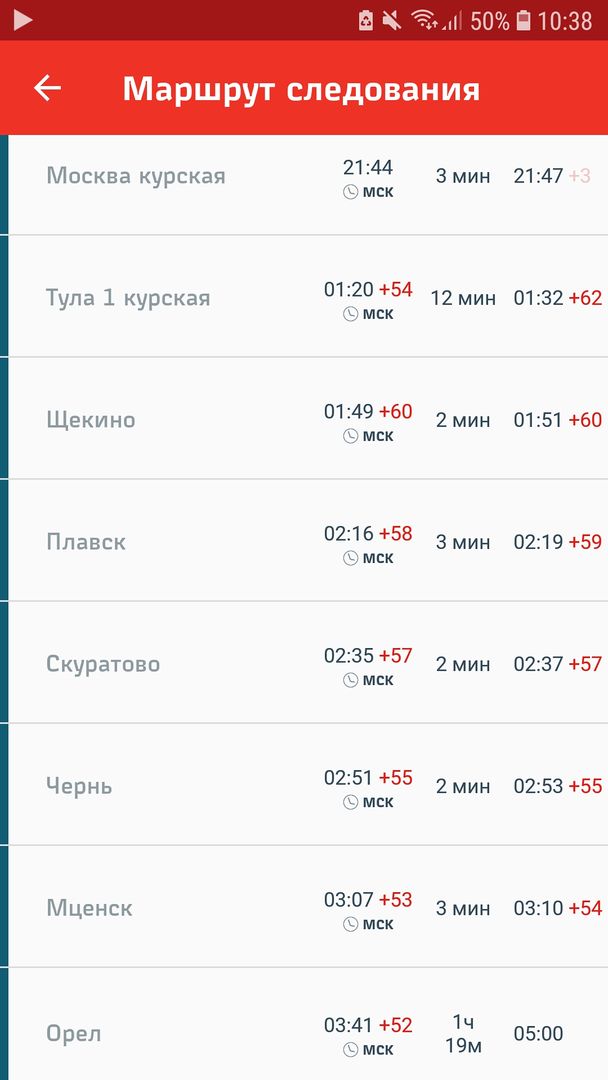Tap the Wi-Fi status icon

click(425, 20)
